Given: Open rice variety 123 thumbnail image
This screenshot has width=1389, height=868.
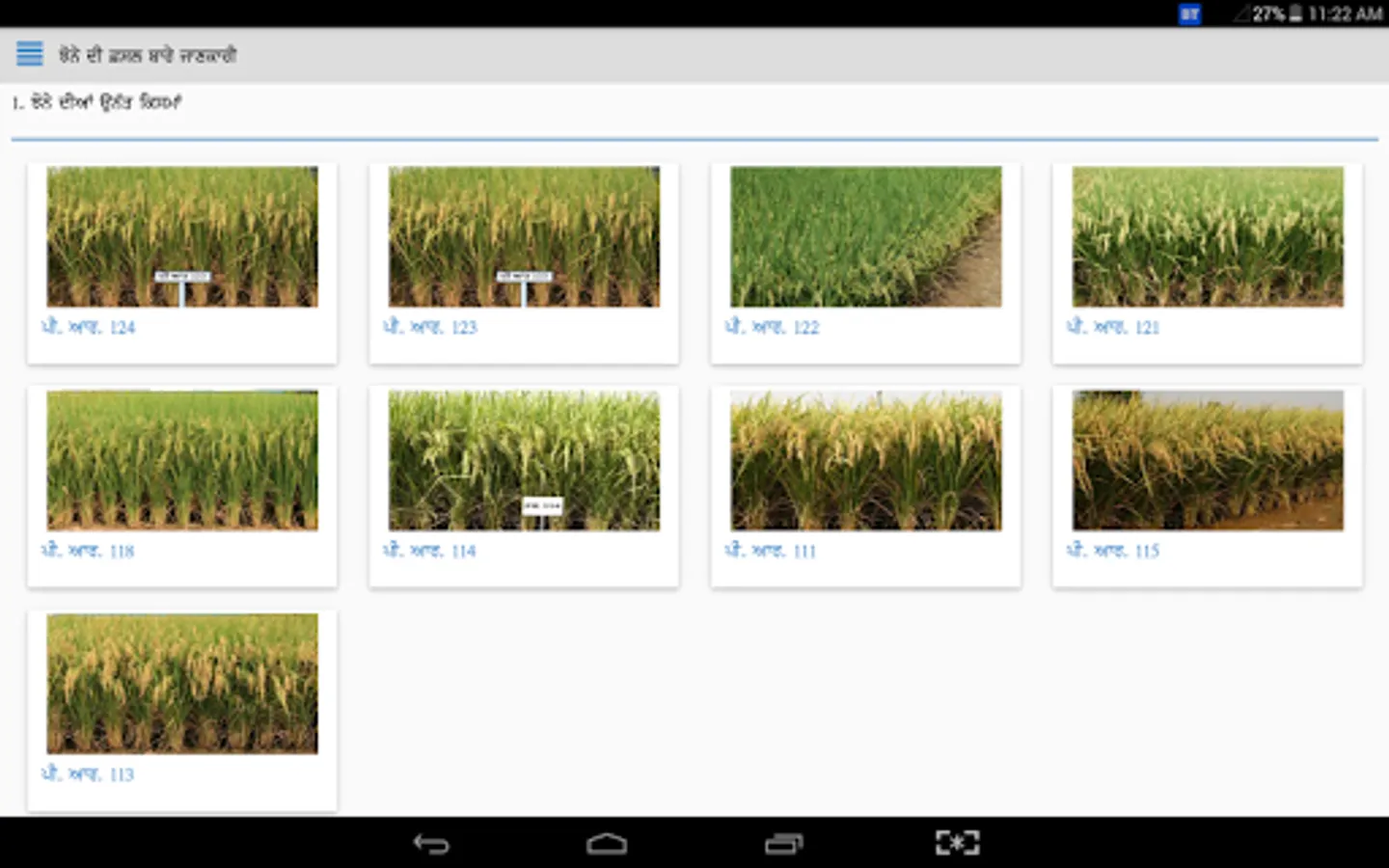Looking at the screenshot, I should pyautogui.click(x=524, y=237).
